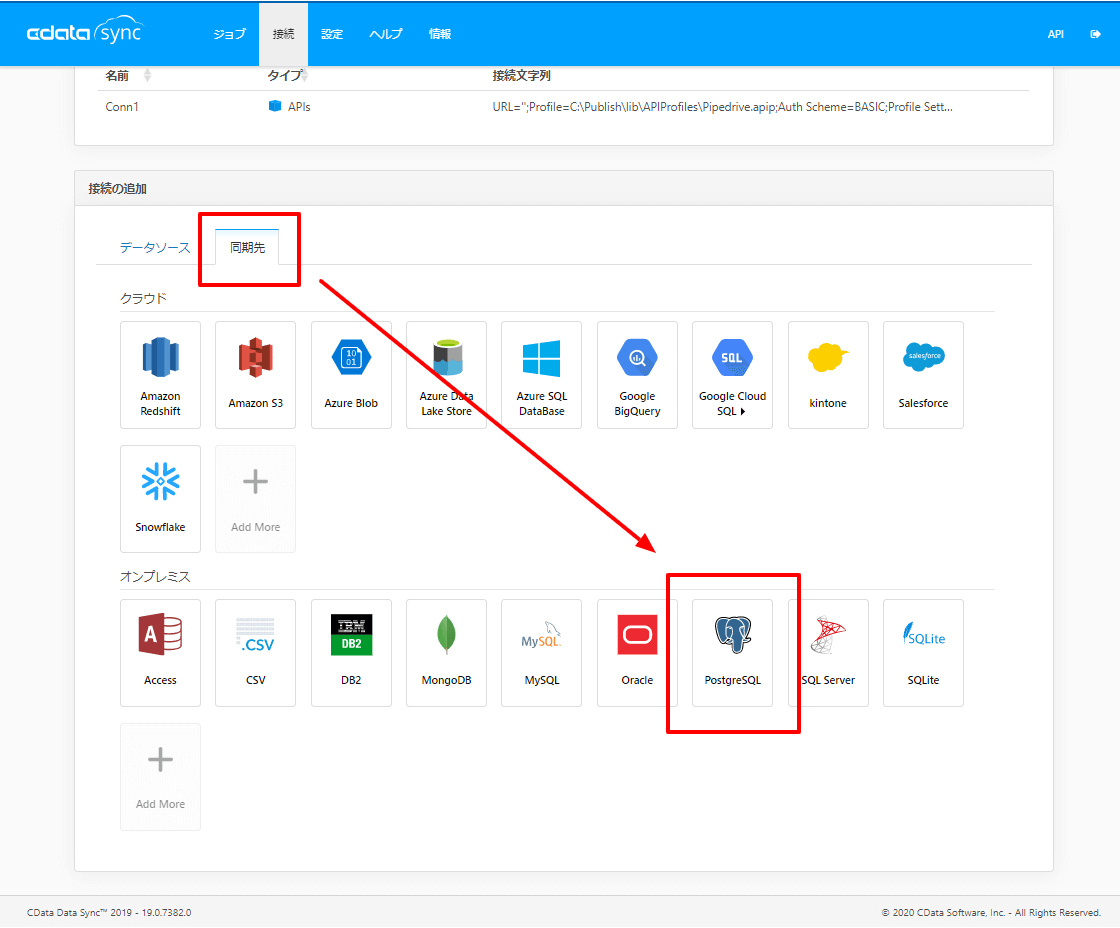
Task: Select the SQL Server connector
Action: [x=828, y=652]
